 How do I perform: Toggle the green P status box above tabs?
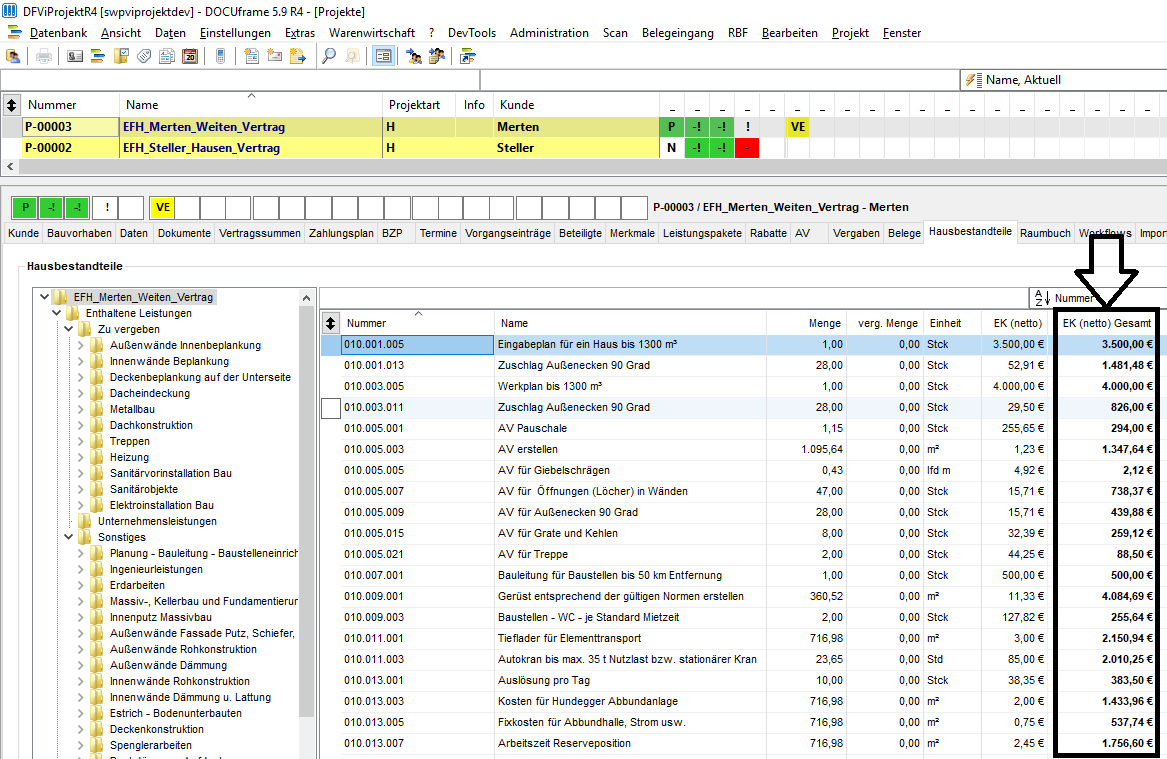tap(25, 208)
